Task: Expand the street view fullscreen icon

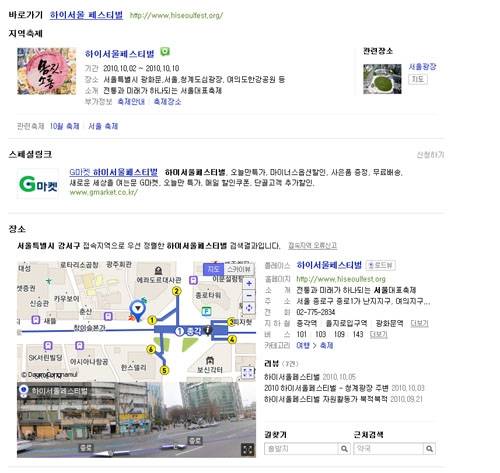Action: [248, 449]
